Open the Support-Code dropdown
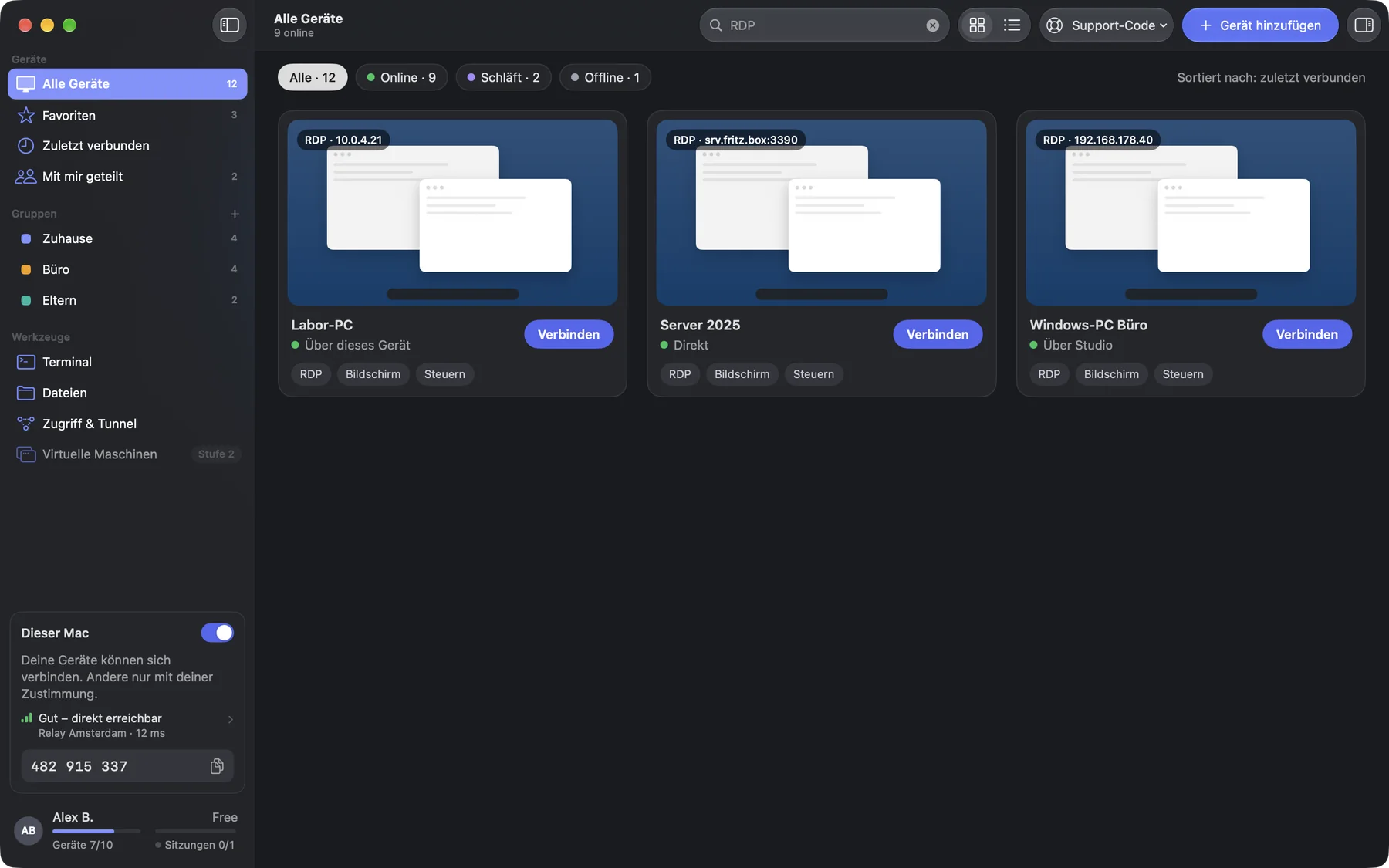This screenshot has height=868, width=1389. (1106, 25)
